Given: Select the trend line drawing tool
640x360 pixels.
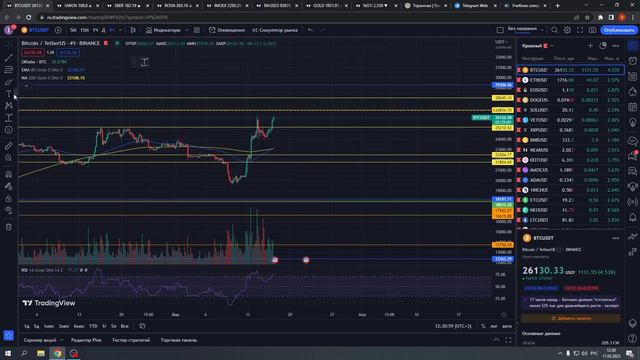Looking at the screenshot, I should pyautogui.click(x=9, y=58).
